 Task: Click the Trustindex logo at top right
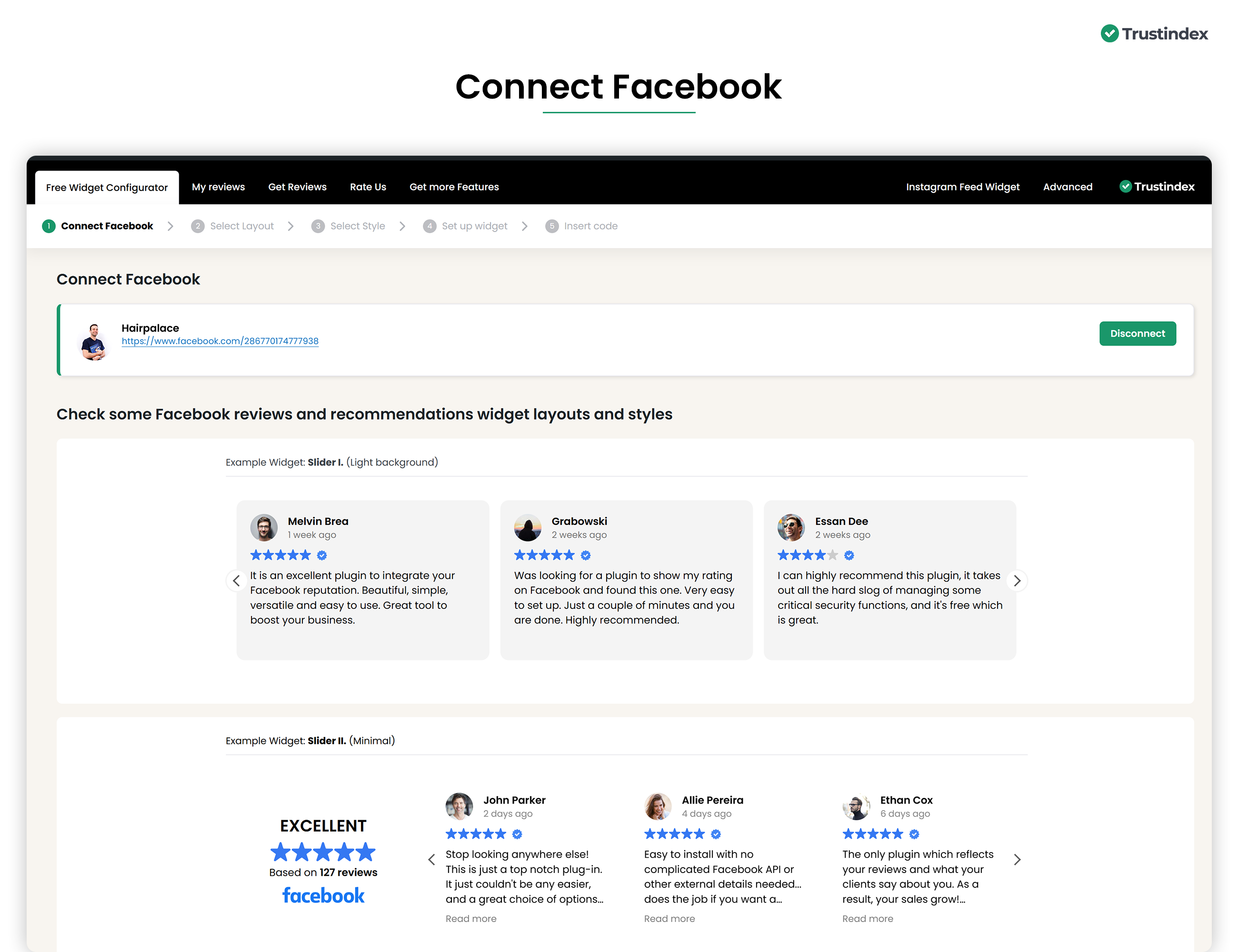click(x=1154, y=34)
